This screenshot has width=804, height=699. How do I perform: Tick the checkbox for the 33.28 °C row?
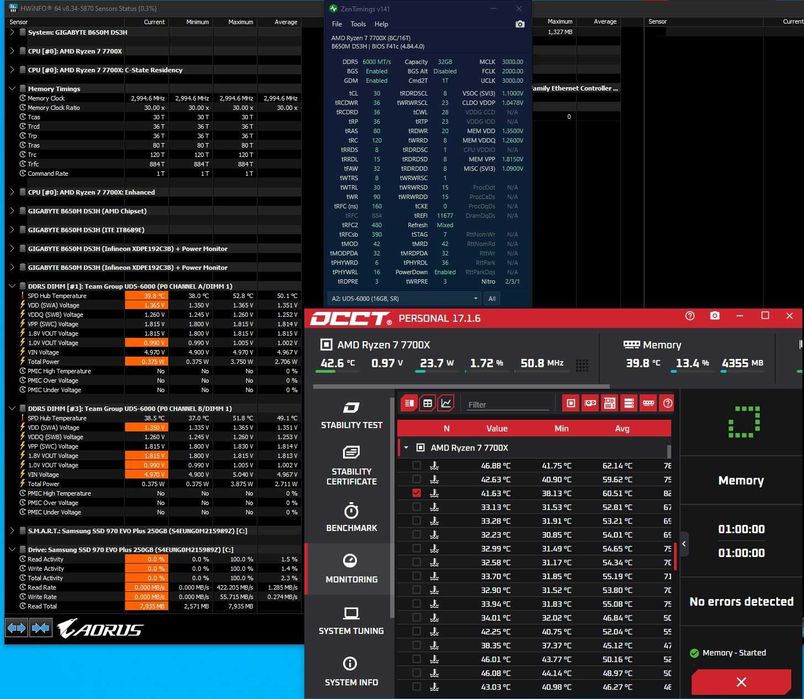416,521
